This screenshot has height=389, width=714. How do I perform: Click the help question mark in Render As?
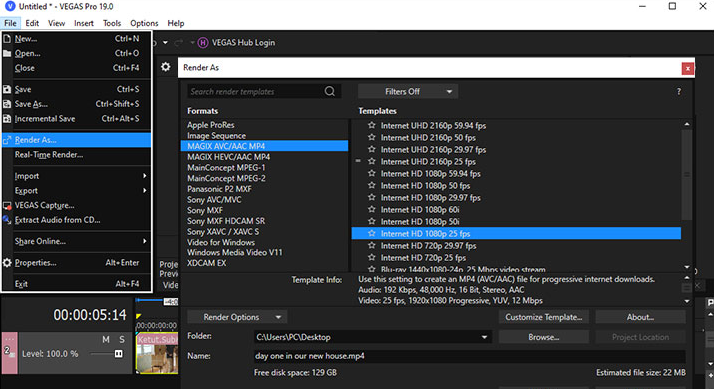coord(678,92)
